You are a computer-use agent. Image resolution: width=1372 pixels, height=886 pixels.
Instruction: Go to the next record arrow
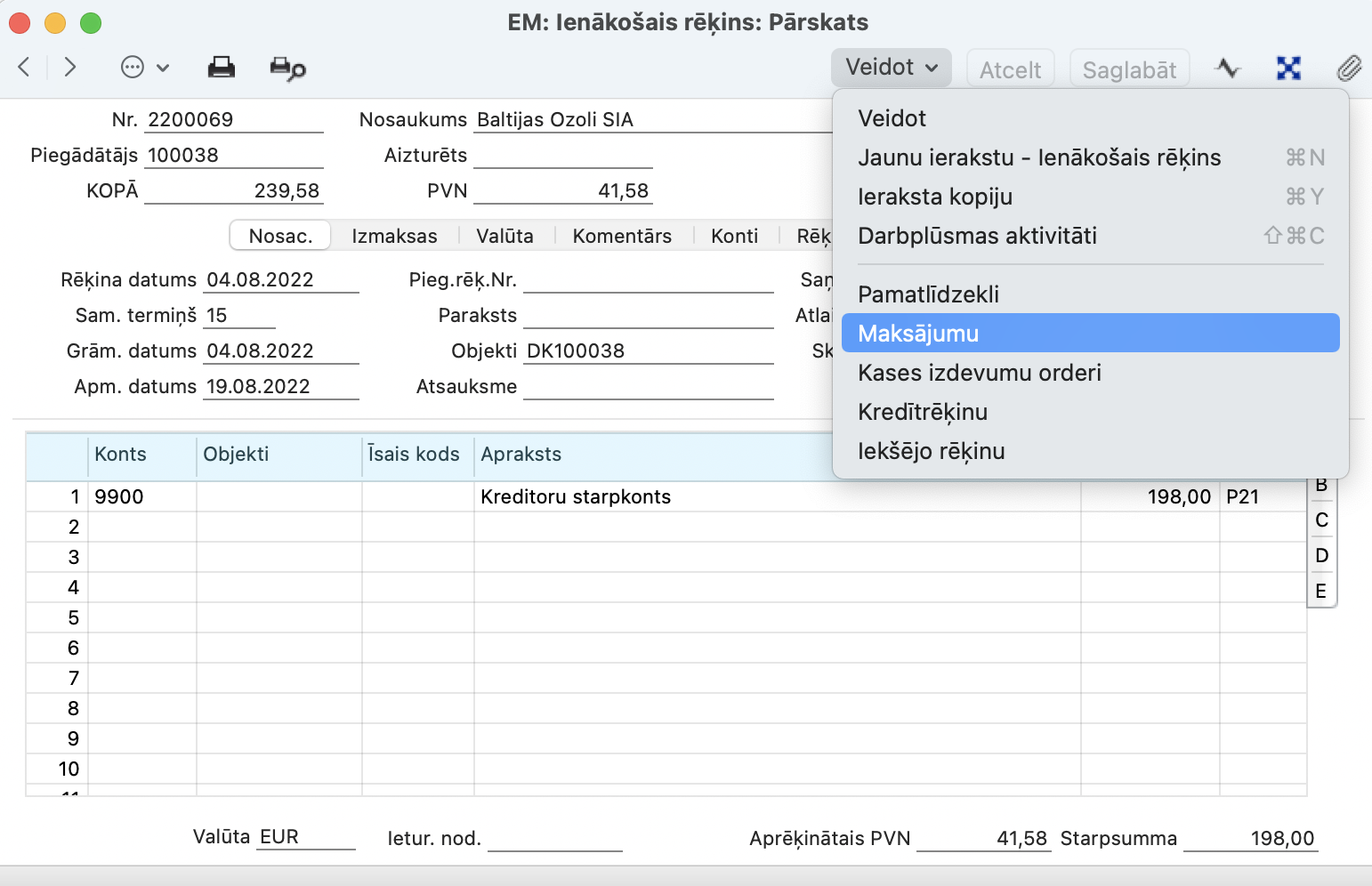tap(70, 68)
